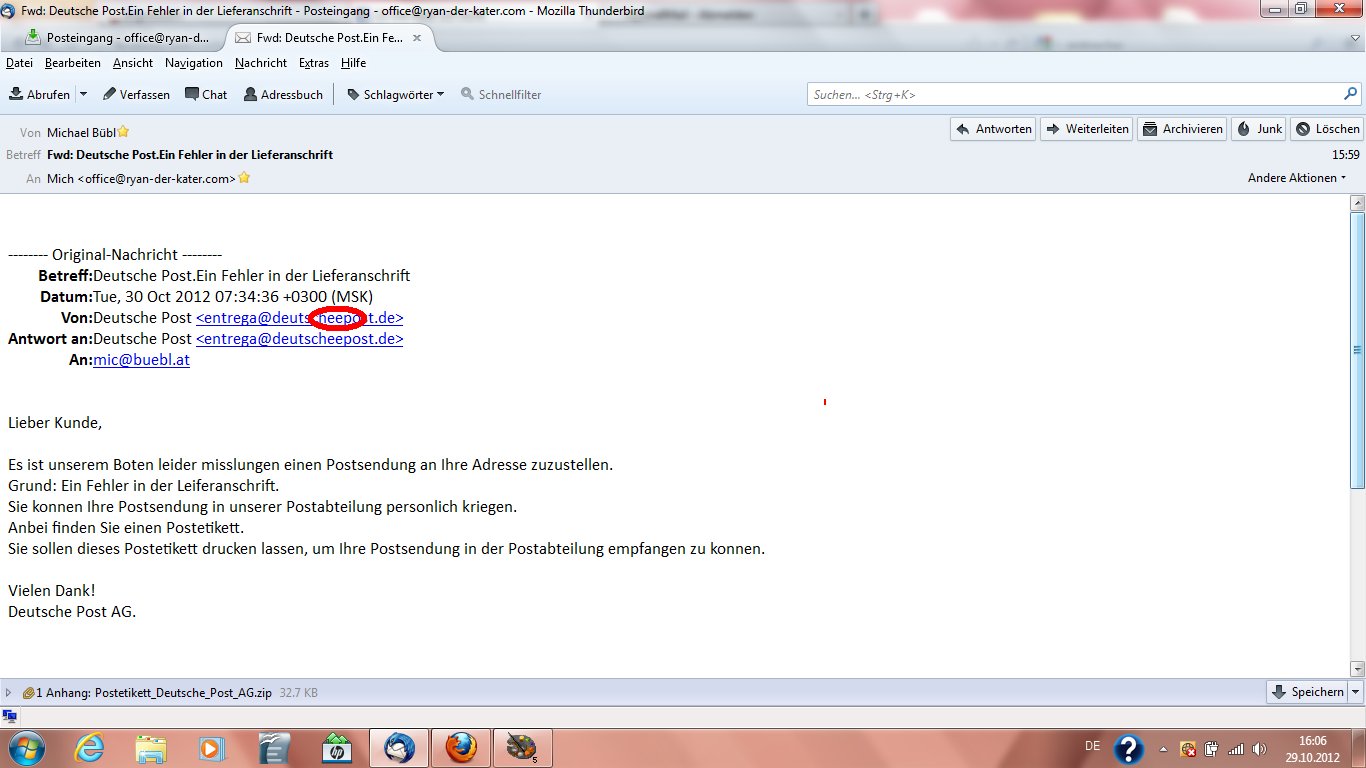Click the blue help question mark icon

pyautogui.click(x=1129, y=749)
